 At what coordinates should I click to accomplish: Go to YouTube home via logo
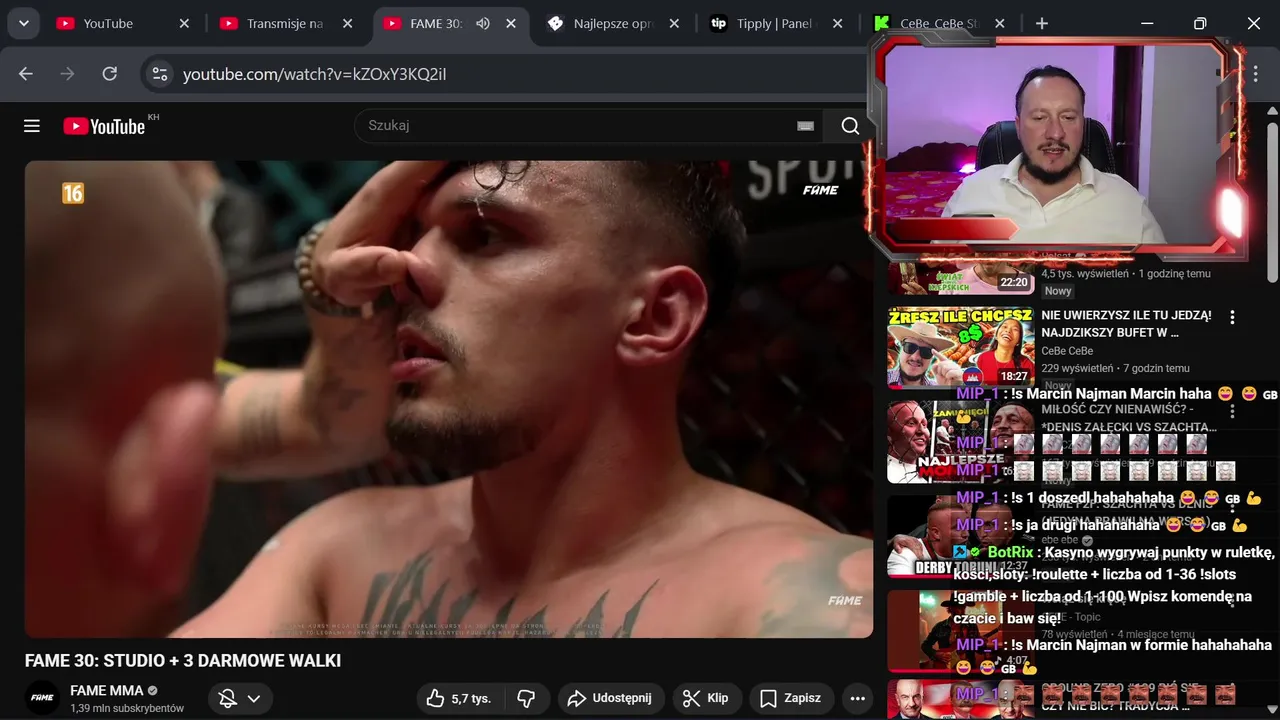[x=104, y=126]
